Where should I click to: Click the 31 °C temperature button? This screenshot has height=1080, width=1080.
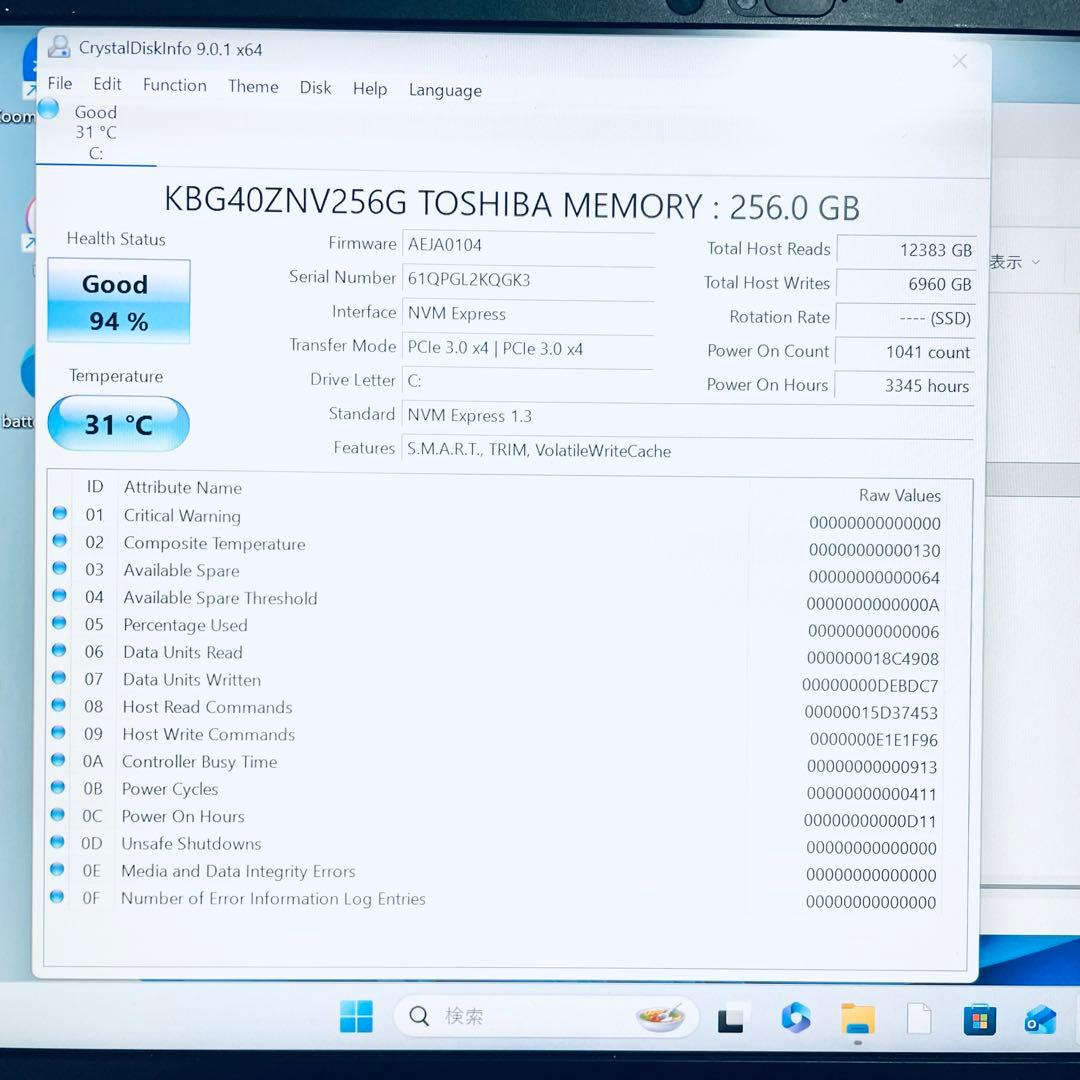(118, 424)
